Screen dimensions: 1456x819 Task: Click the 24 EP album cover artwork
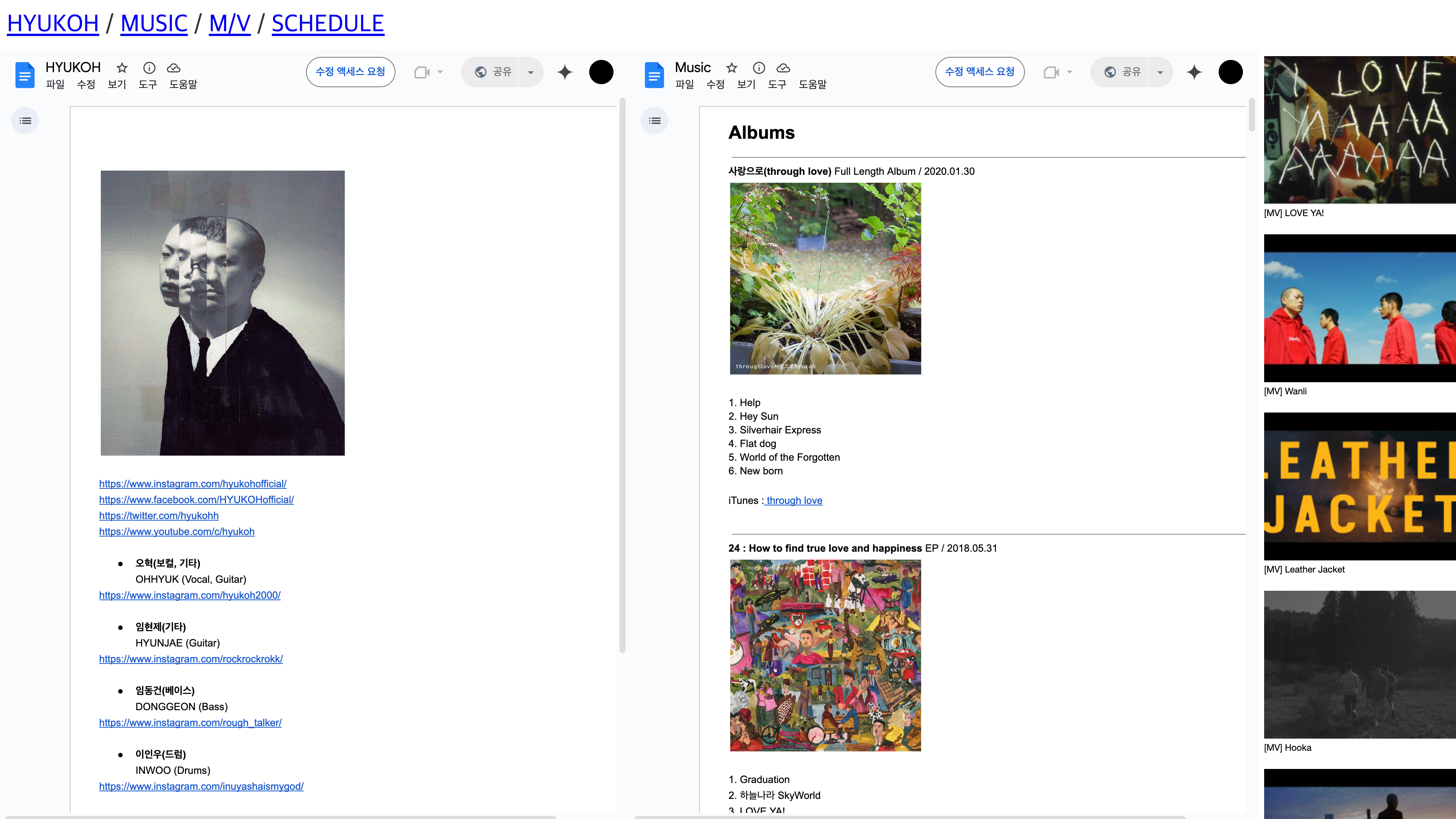coord(825,656)
